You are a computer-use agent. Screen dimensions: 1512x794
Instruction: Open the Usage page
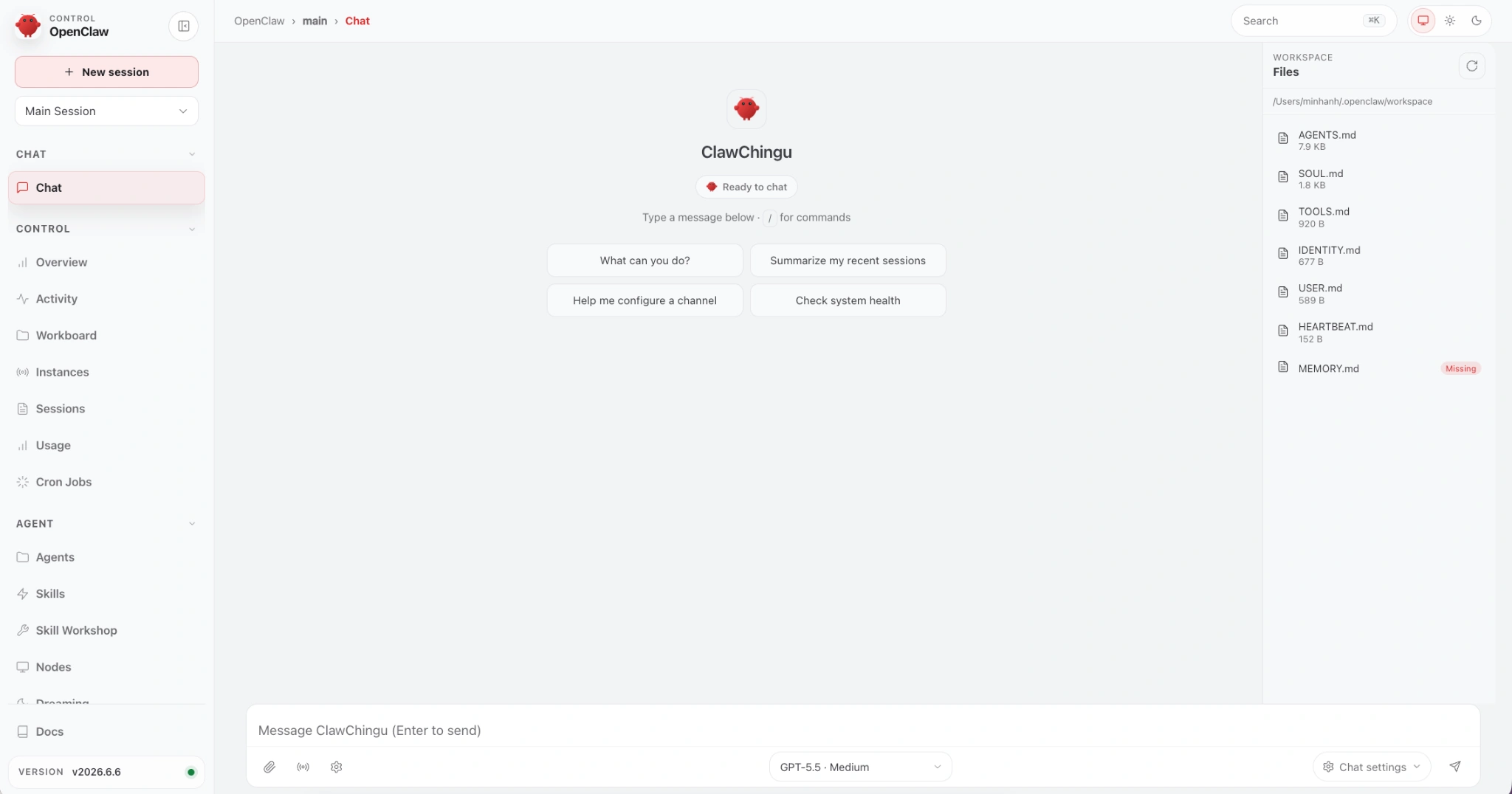click(x=106, y=445)
